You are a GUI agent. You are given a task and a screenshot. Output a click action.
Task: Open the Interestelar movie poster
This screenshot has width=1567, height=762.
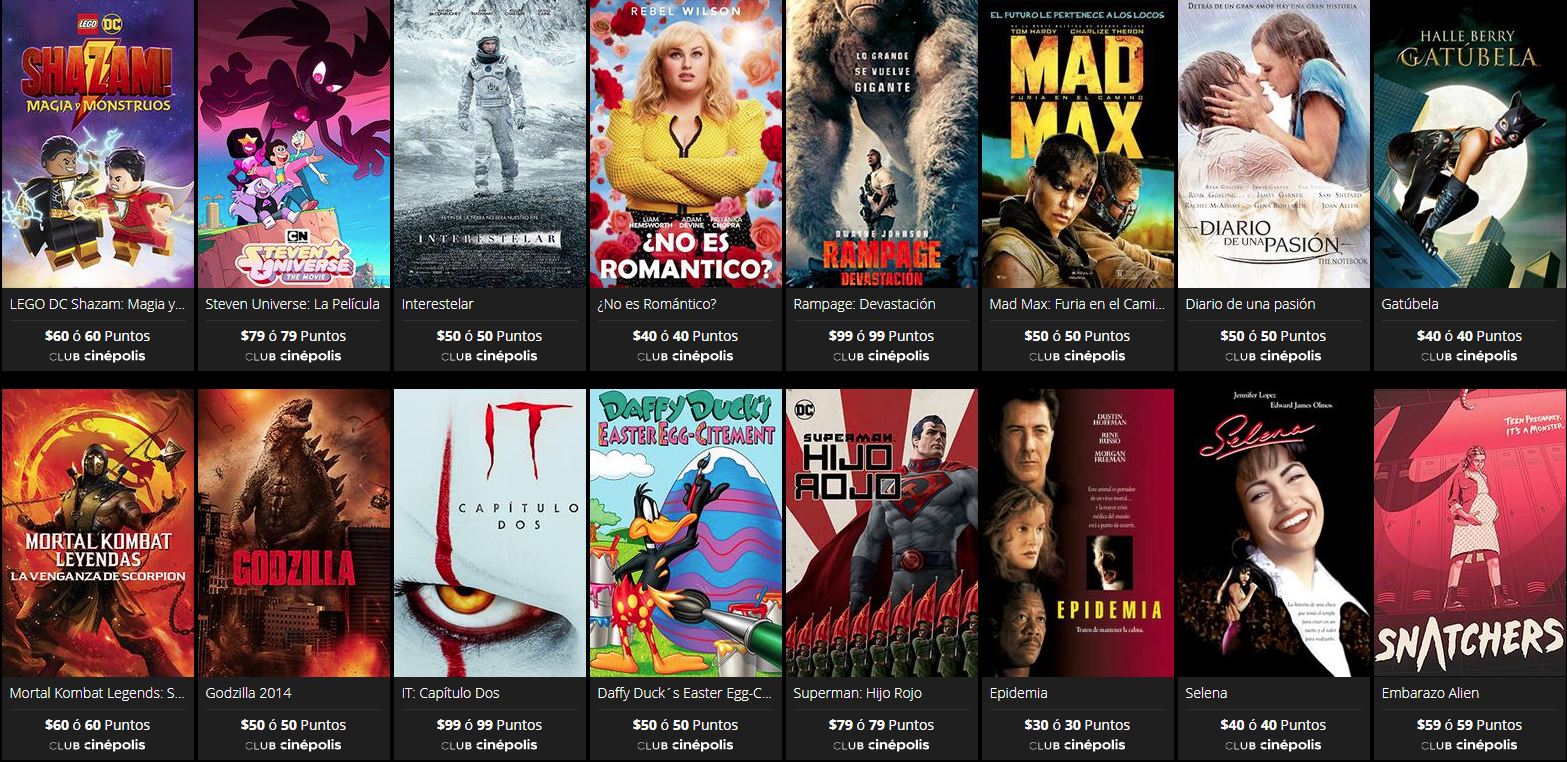pos(490,144)
